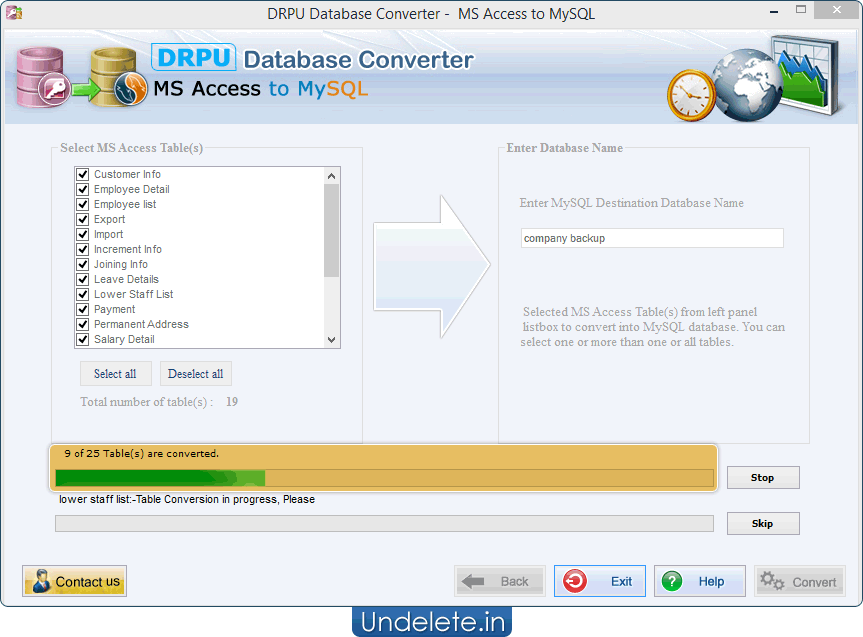This screenshot has height=637, width=863.
Task: Click the table list scroll down arrow
Action: click(x=331, y=340)
